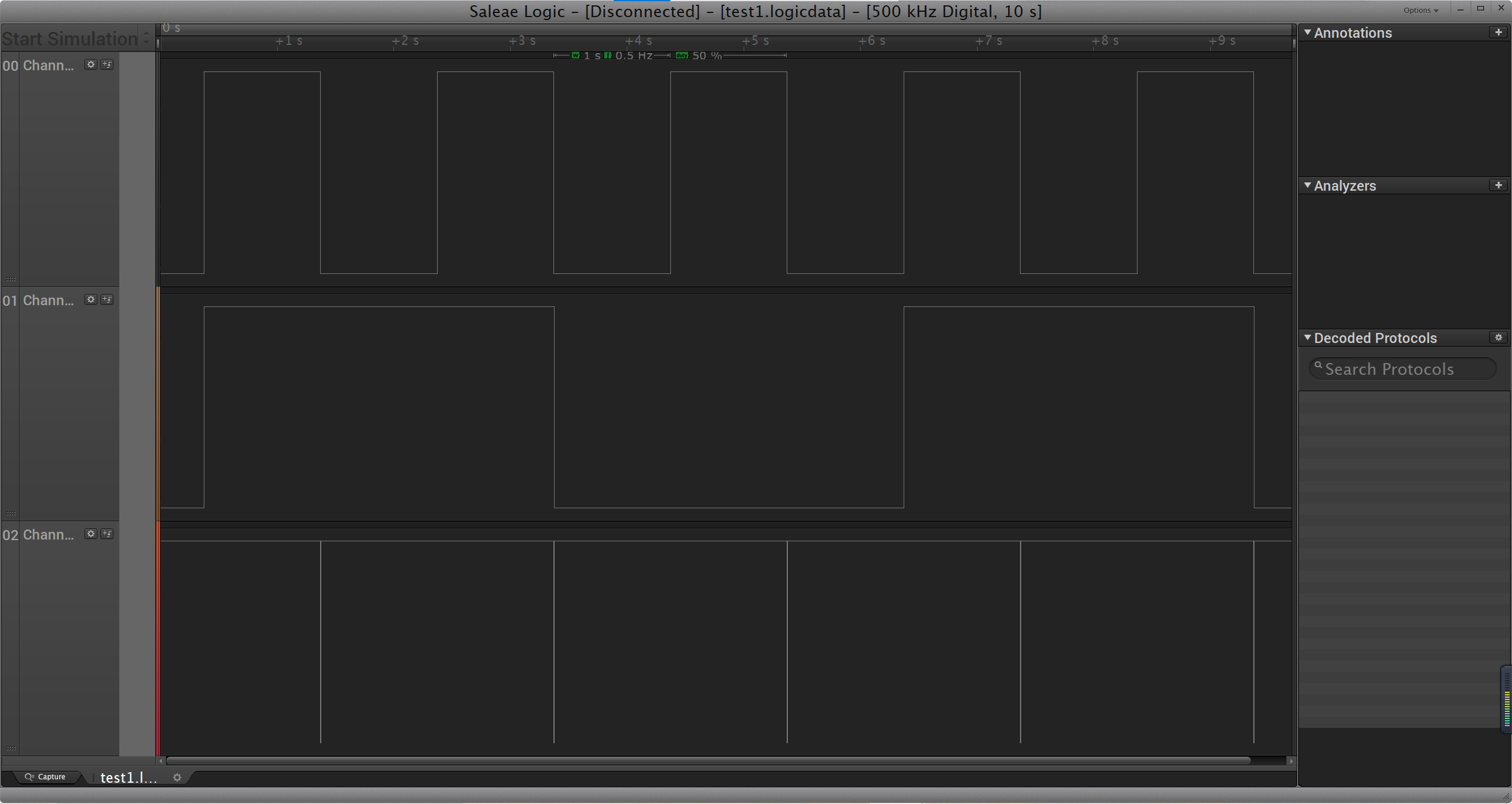Click the duty cycle measurement icon

(682, 55)
